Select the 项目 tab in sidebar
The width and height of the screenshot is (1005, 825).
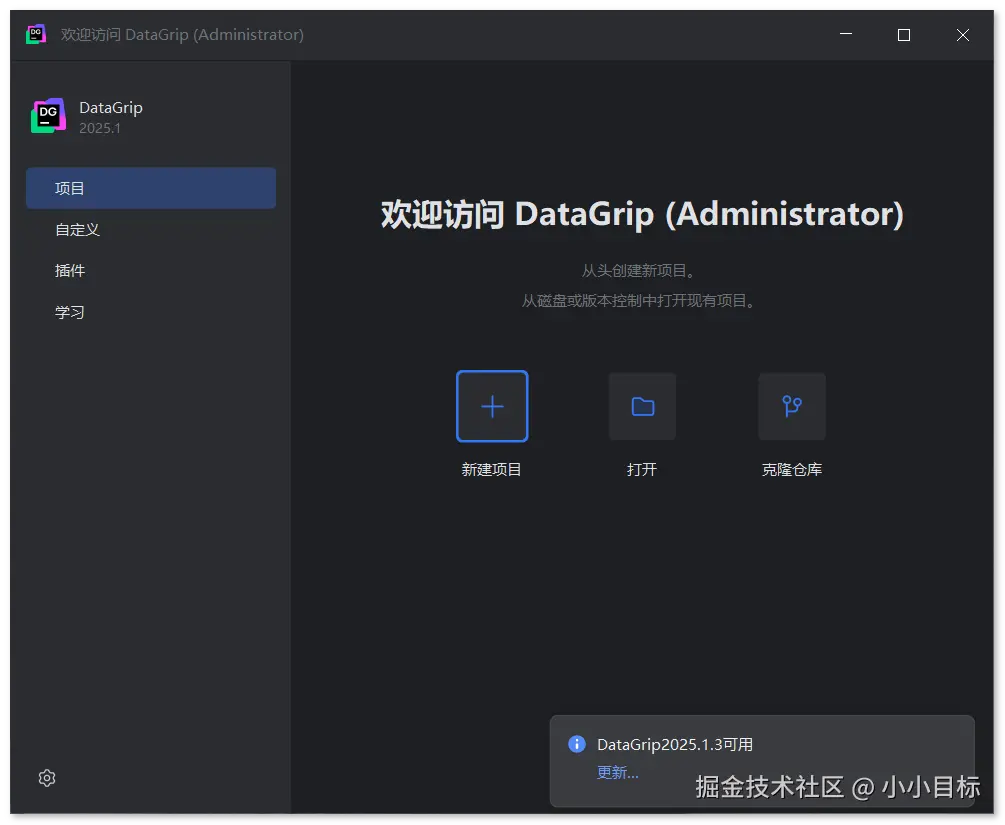(151, 188)
